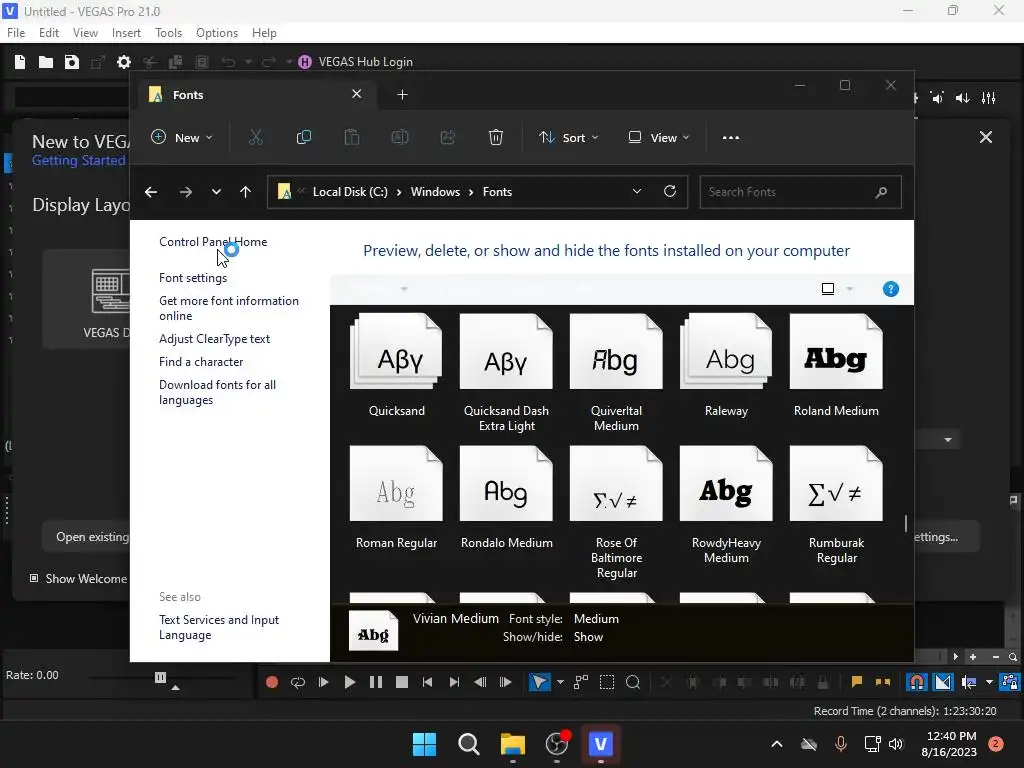The image size is (1024, 768).
Task: Click the Play button in VEGAS transport
Action: (350, 682)
